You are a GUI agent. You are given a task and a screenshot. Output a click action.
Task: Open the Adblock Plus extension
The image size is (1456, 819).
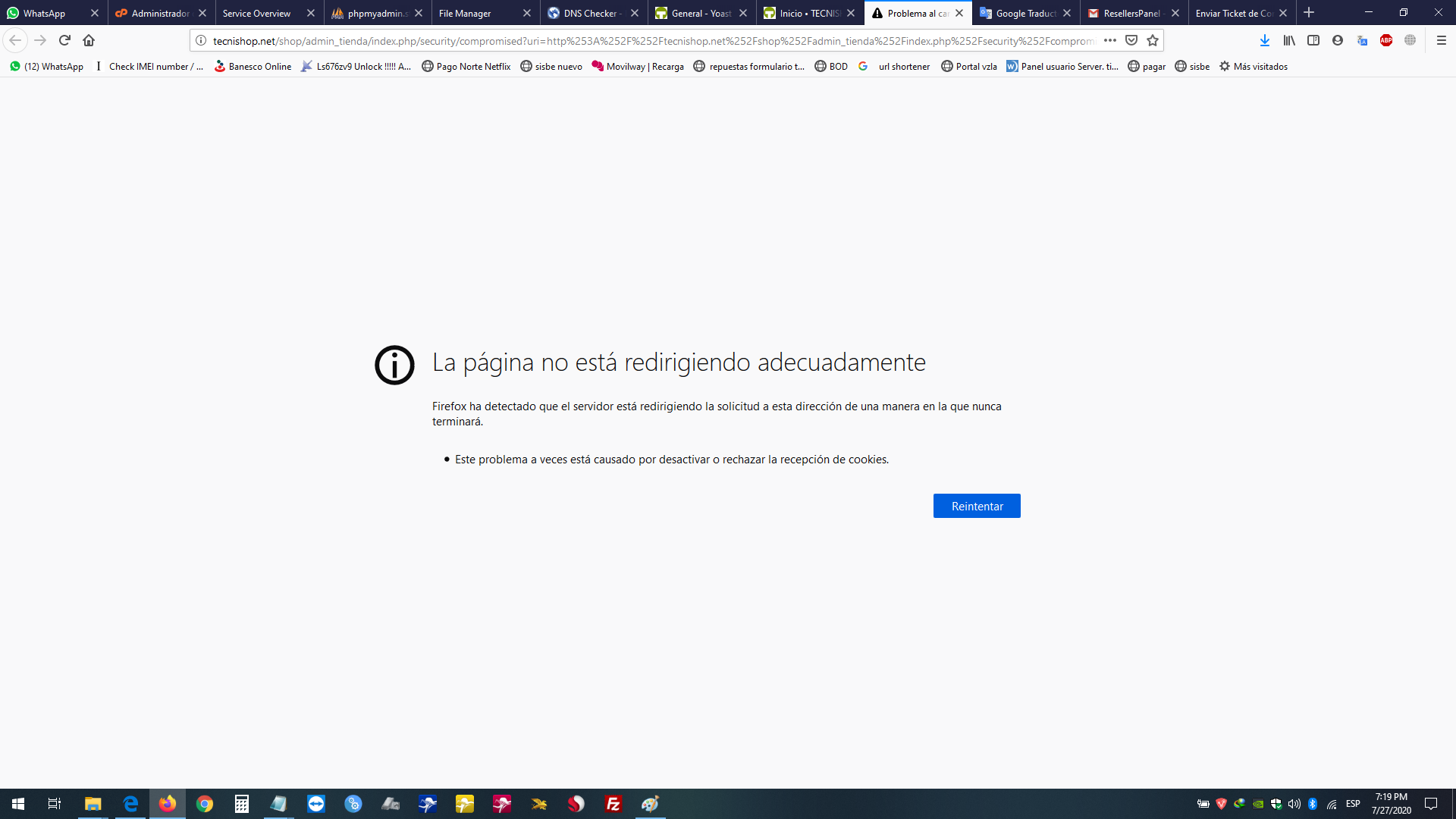pos(1386,40)
